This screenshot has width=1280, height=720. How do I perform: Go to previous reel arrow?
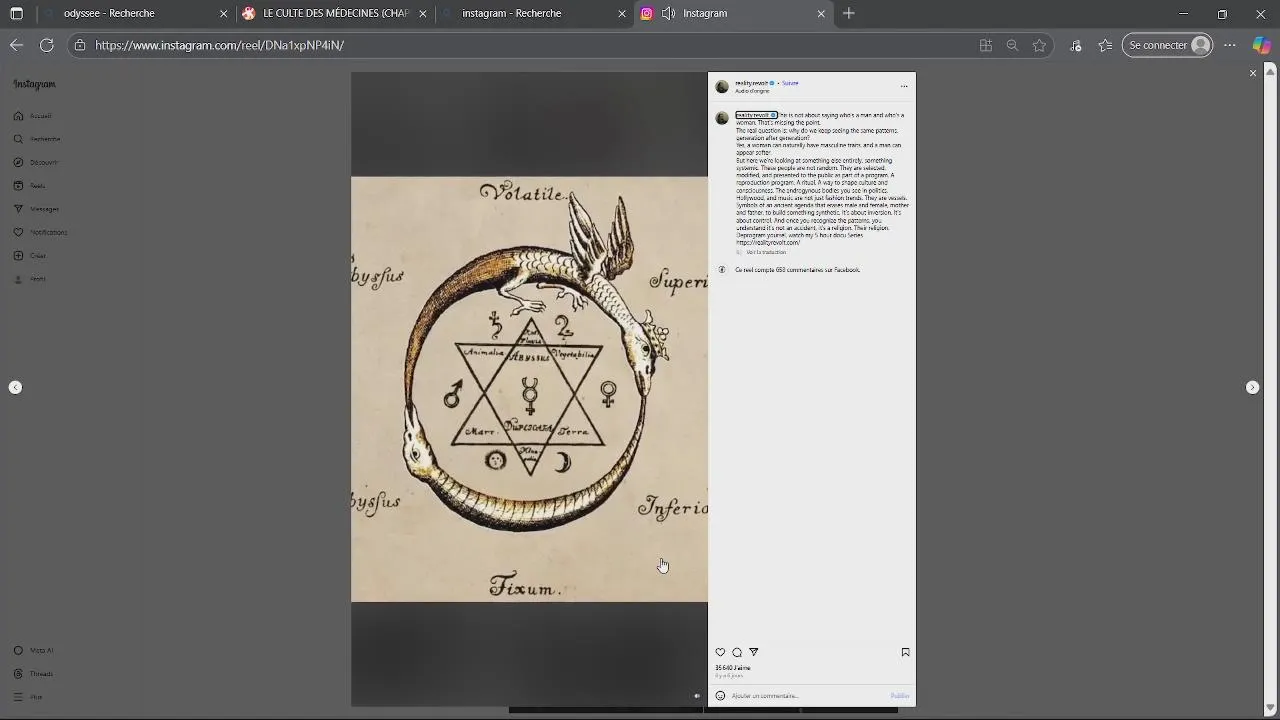15,387
